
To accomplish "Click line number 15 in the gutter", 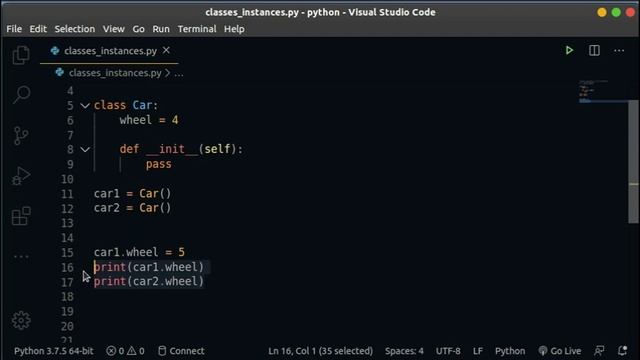I will point(67,253).
